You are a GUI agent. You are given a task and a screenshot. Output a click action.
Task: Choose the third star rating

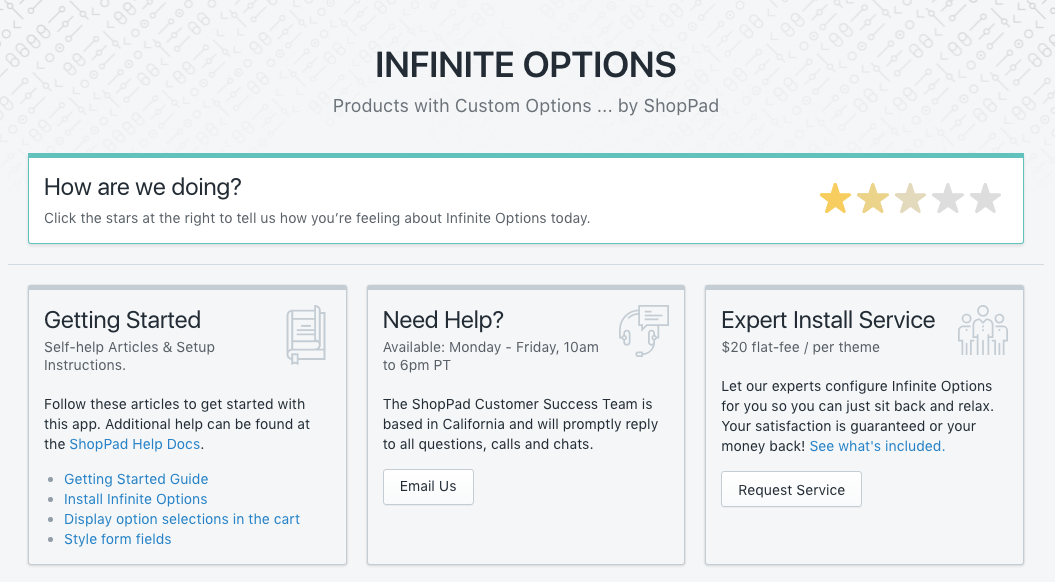pos(910,198)
